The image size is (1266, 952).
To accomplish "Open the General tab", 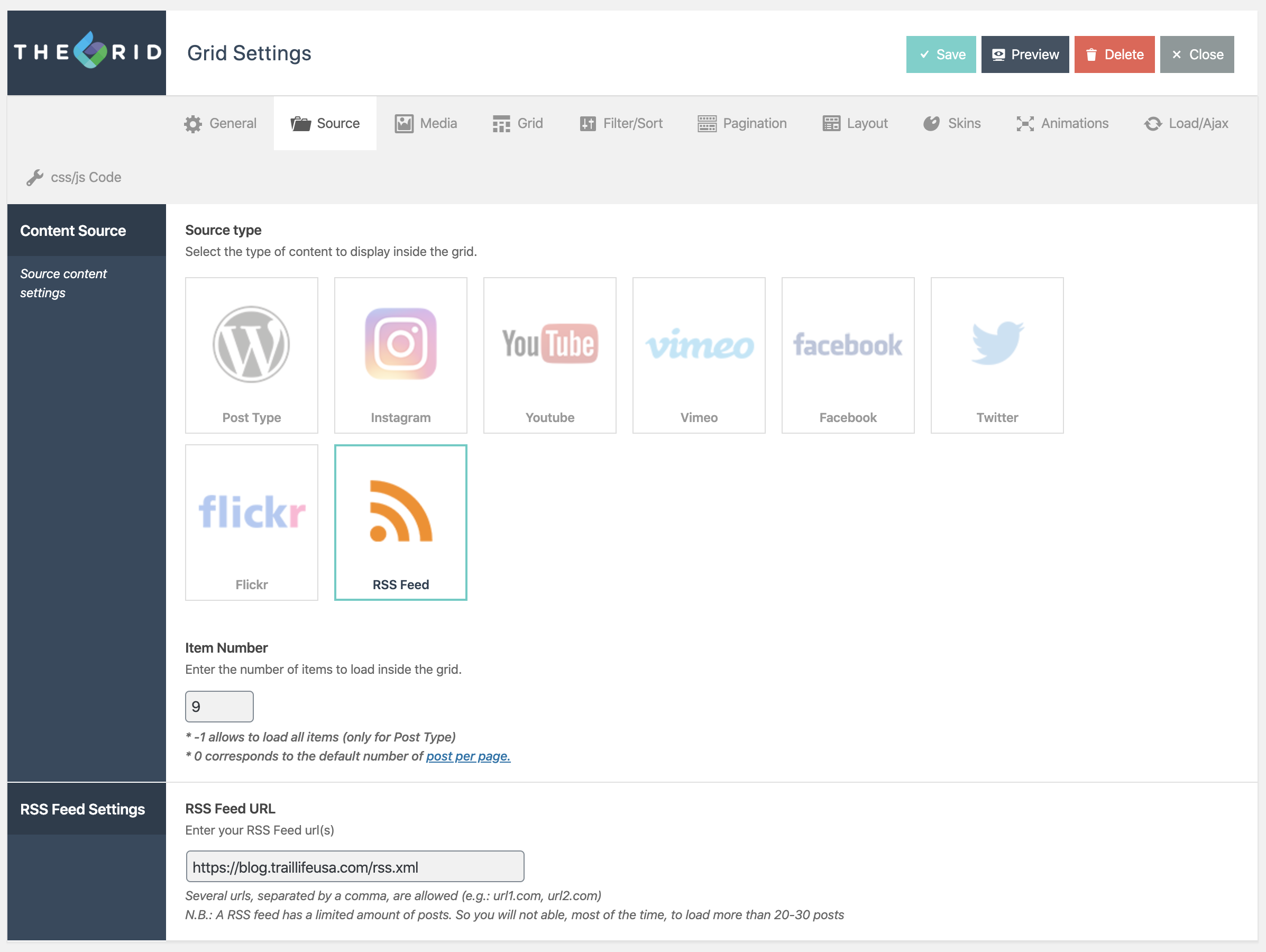I will point(221,124).
